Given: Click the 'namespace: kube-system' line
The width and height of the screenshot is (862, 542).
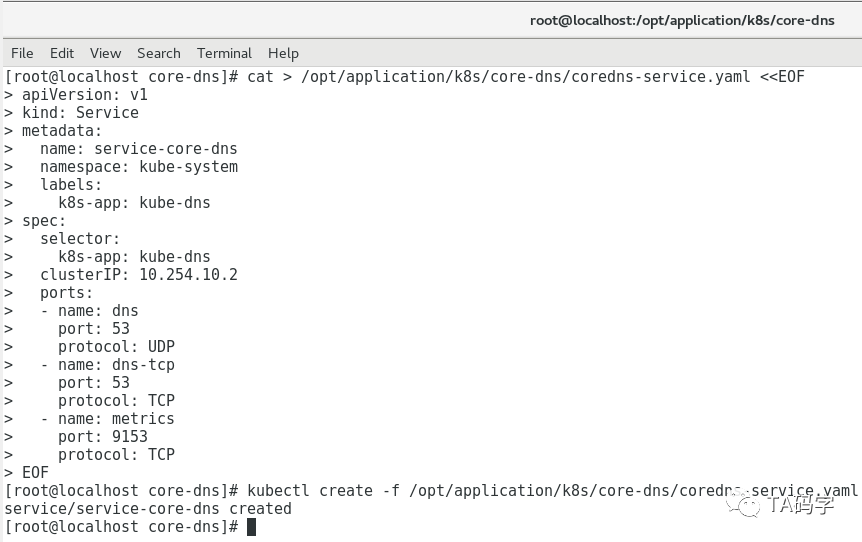Looking at the screenshot, I should tap(139, 167).
